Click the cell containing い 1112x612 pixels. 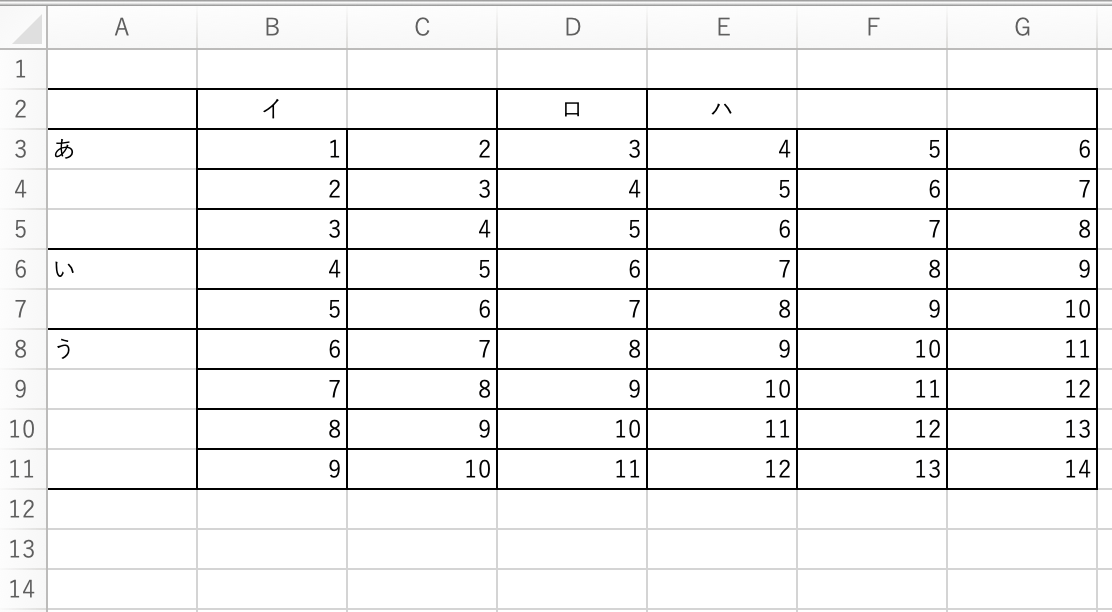122,269
